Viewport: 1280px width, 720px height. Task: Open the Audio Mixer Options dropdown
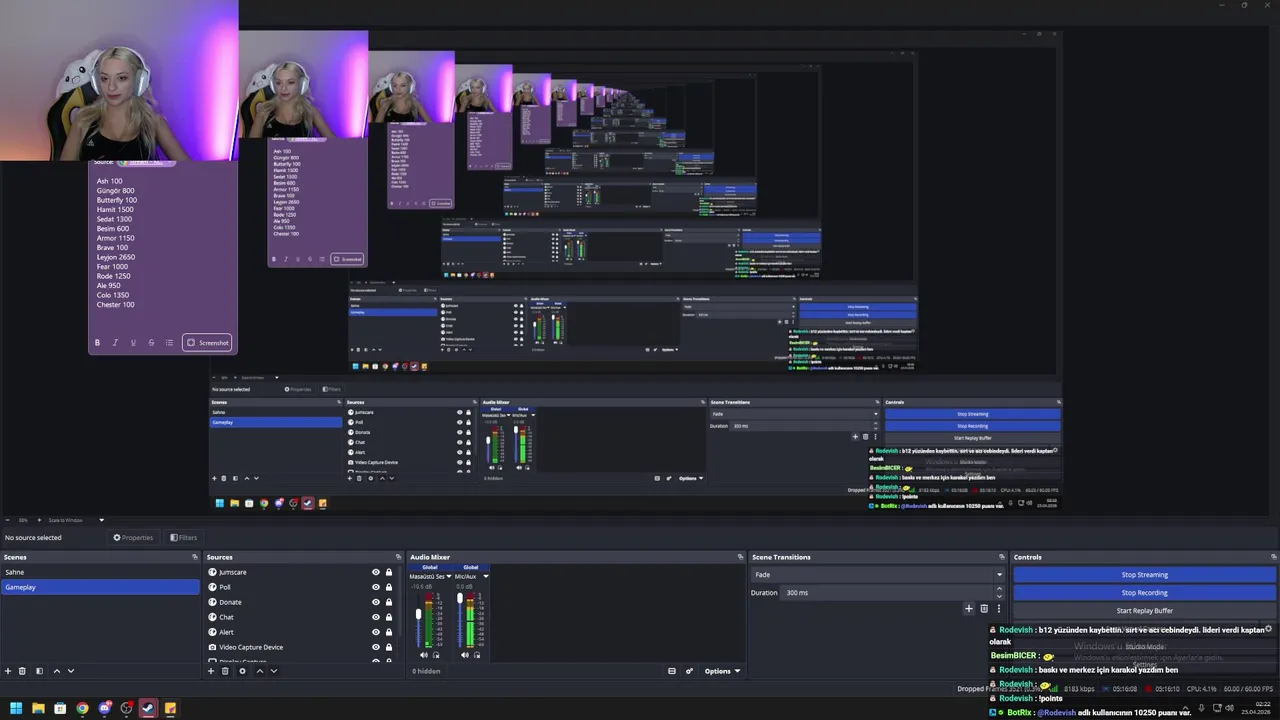723,671
